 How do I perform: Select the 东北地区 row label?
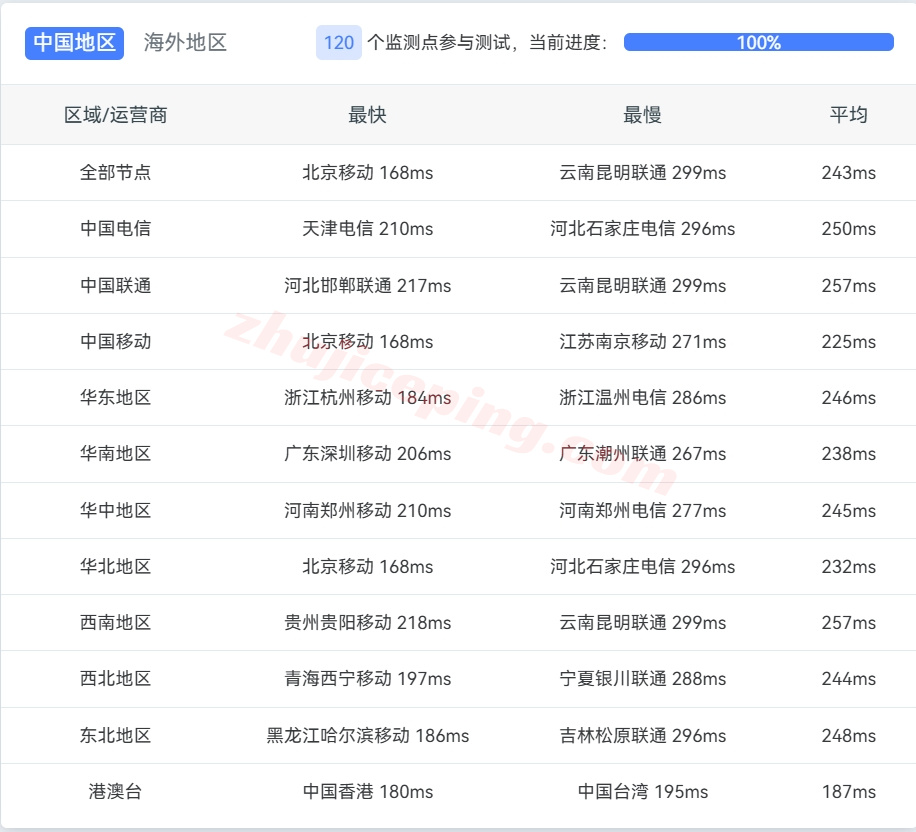[x=116, y=735]
